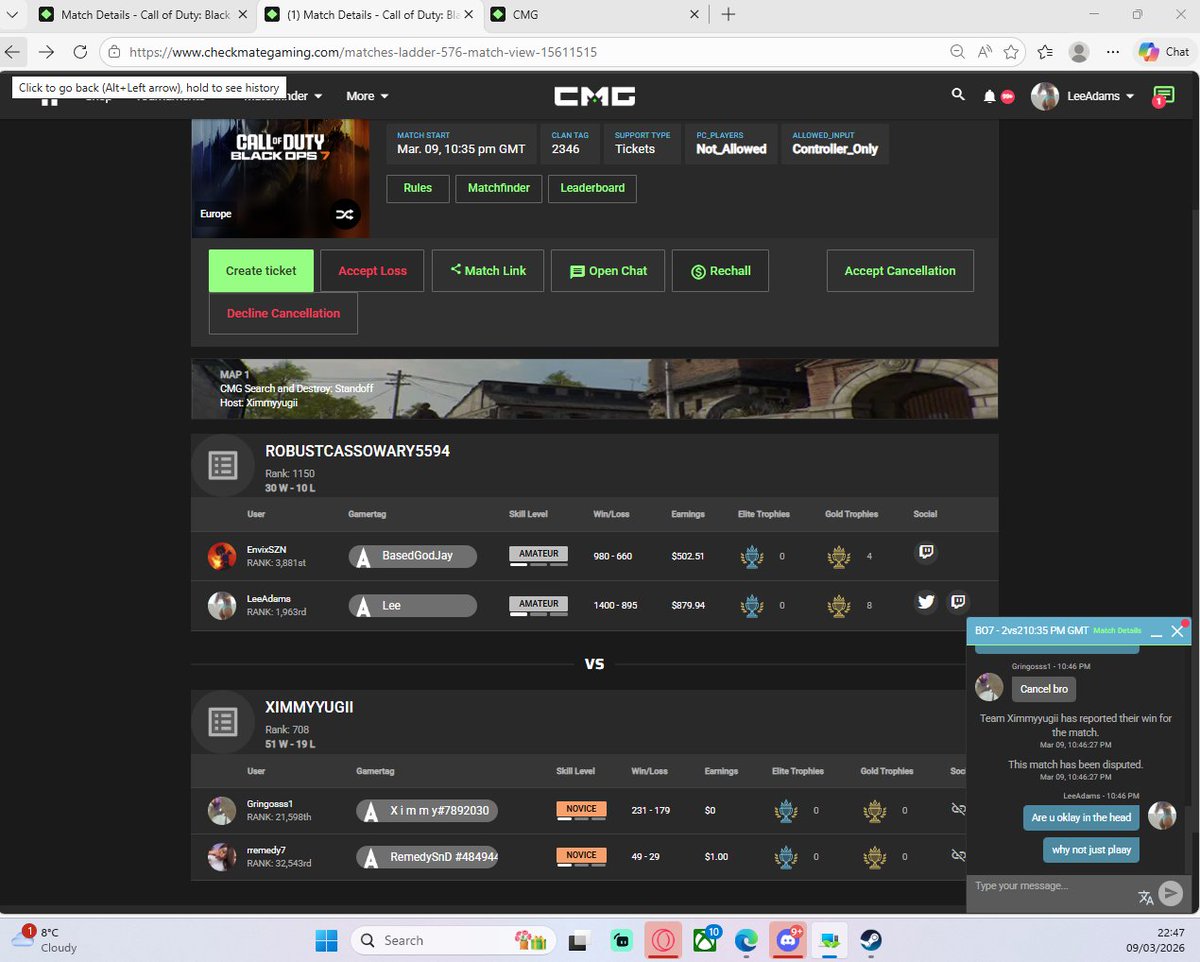Screen dimensions: 1200x962
Task: Open the weather widget showing 8°C Cloudy
Action: pyautogui.click(x=45, y=940)
